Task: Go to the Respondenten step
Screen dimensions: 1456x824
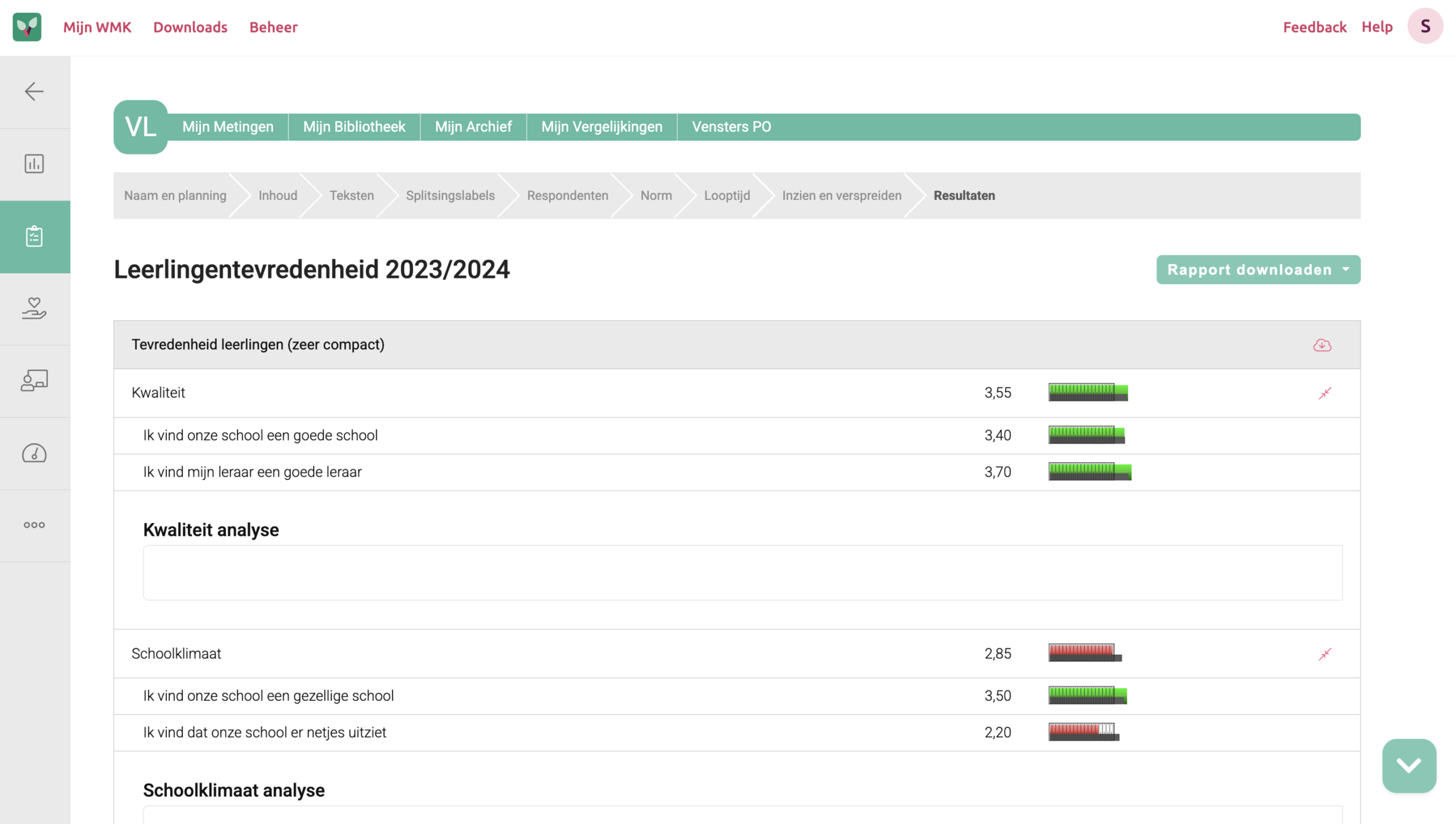Action: (568, 196)
